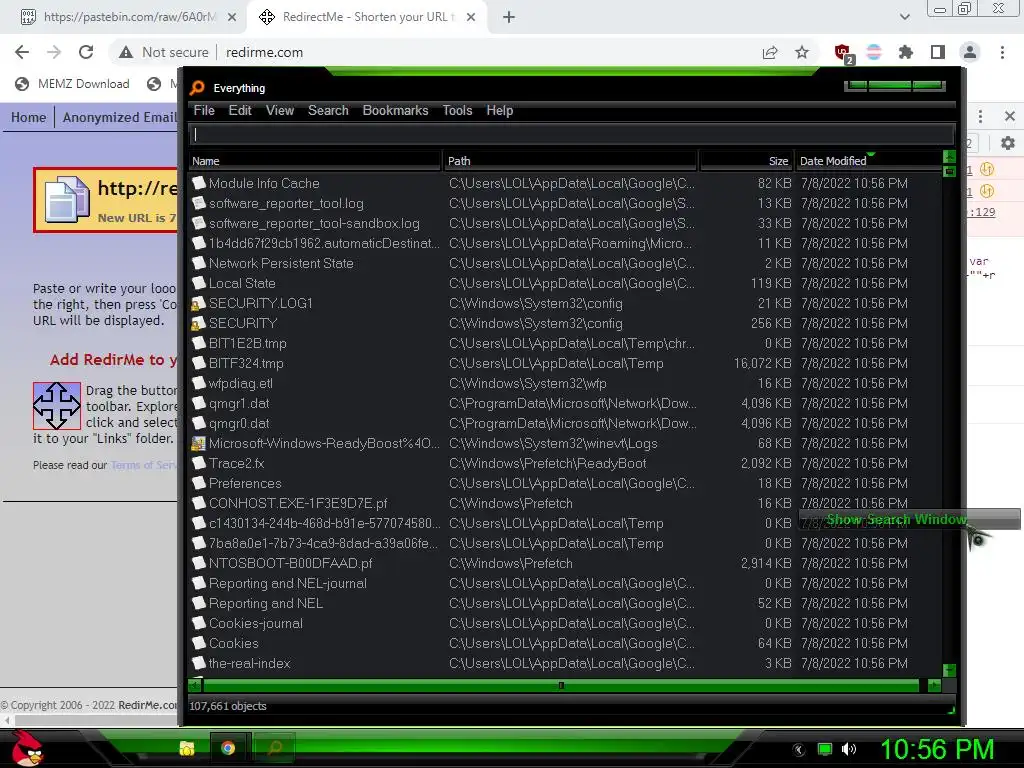Open the Angry Birds start button
Screen dimensions: 1024x768
[27, 748]
